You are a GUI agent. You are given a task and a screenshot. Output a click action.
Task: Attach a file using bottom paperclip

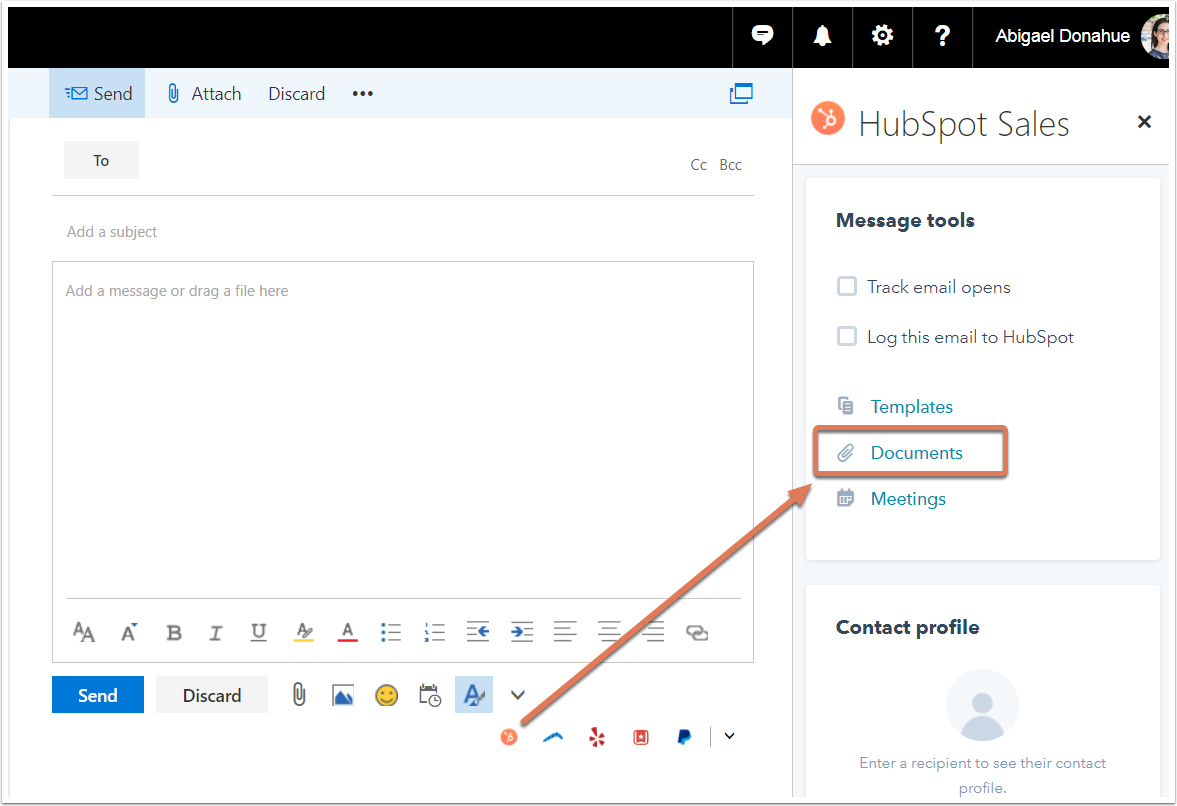pyautogui.click(x=299, y=695)
